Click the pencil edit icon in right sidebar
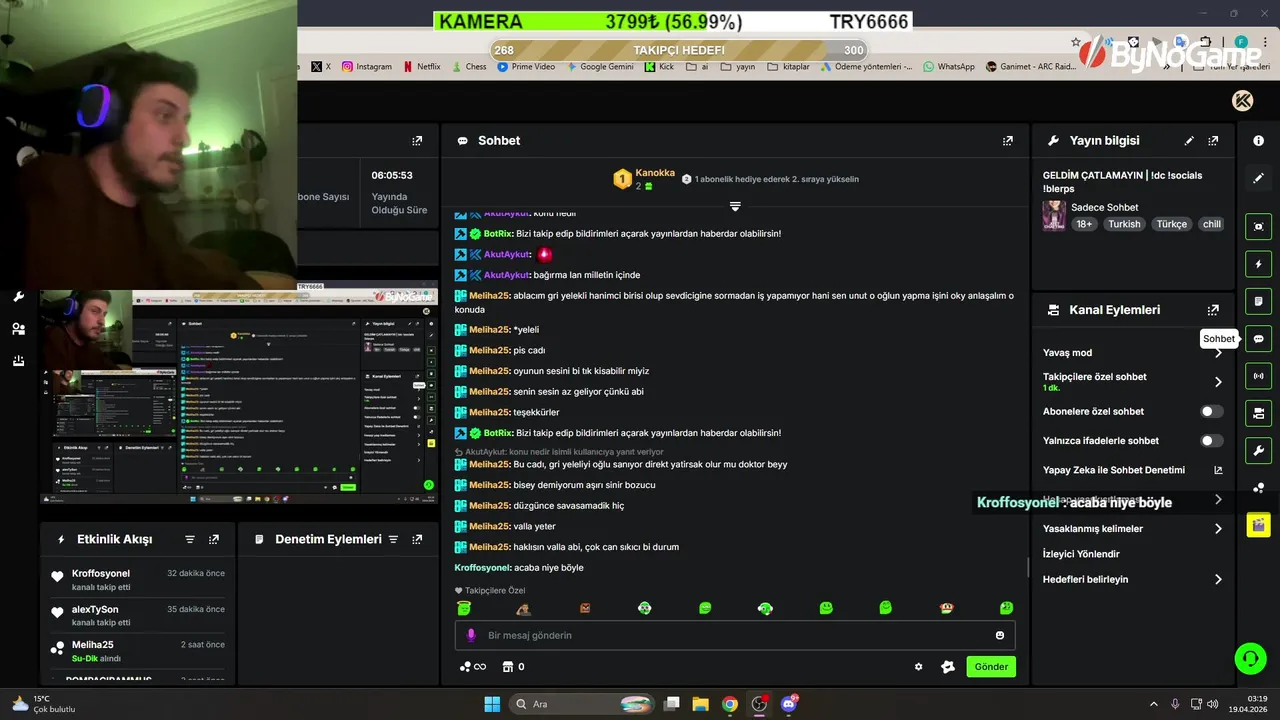Image resolution: width=1280 pixels, height=720 pixels. (1258, 178)
